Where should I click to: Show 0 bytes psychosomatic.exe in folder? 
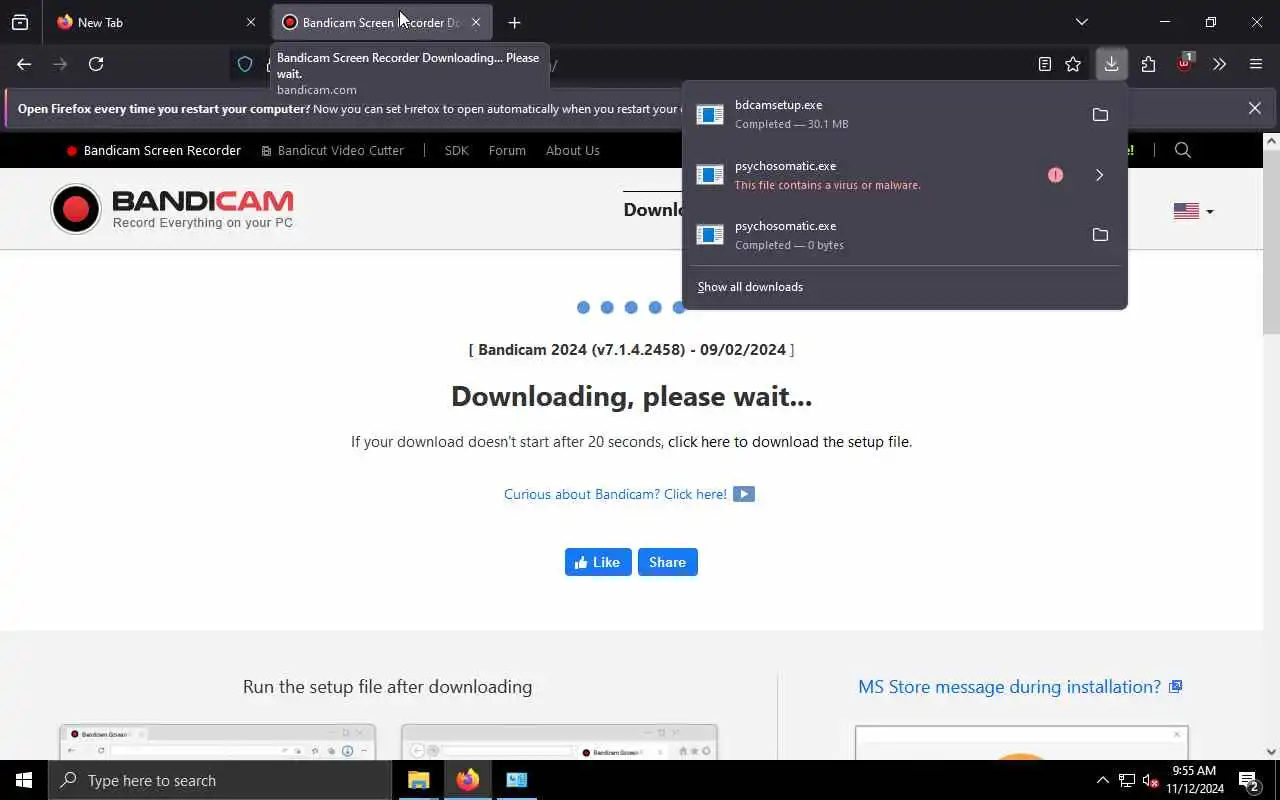point(1100,235)
